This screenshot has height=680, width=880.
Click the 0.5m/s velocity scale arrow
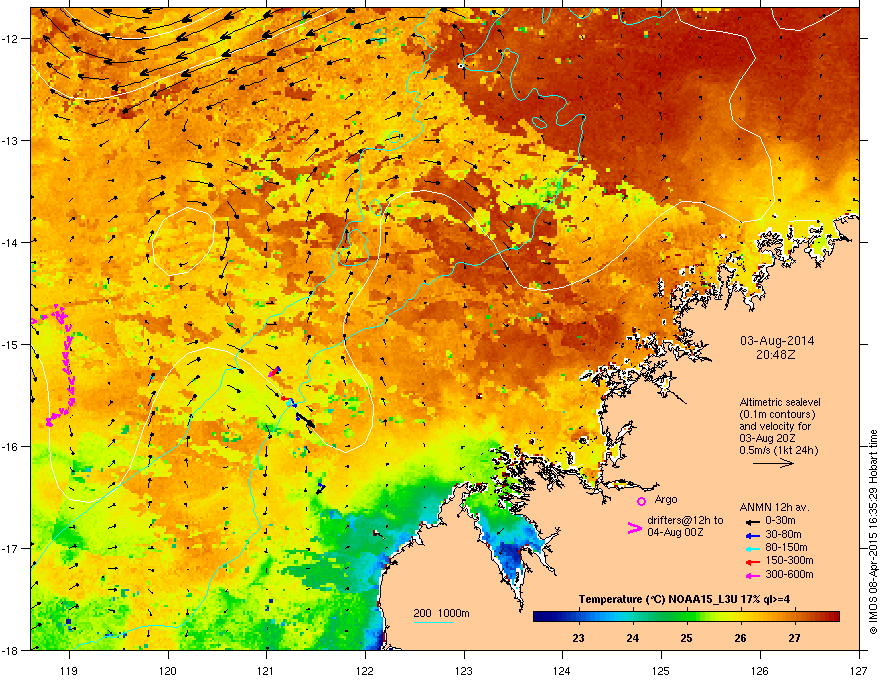point(773,463)
